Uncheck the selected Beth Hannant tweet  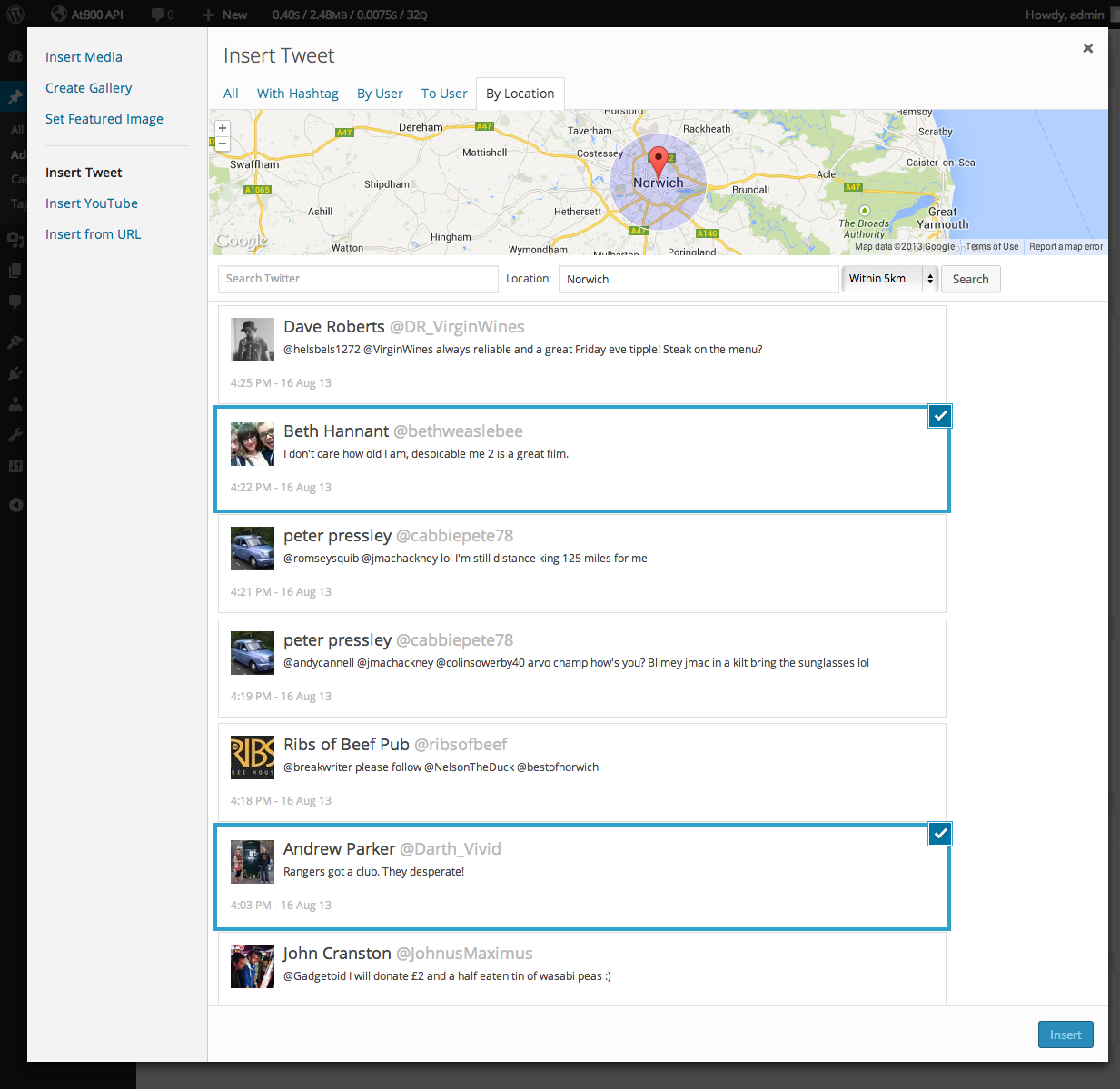(x=940, y=416)
